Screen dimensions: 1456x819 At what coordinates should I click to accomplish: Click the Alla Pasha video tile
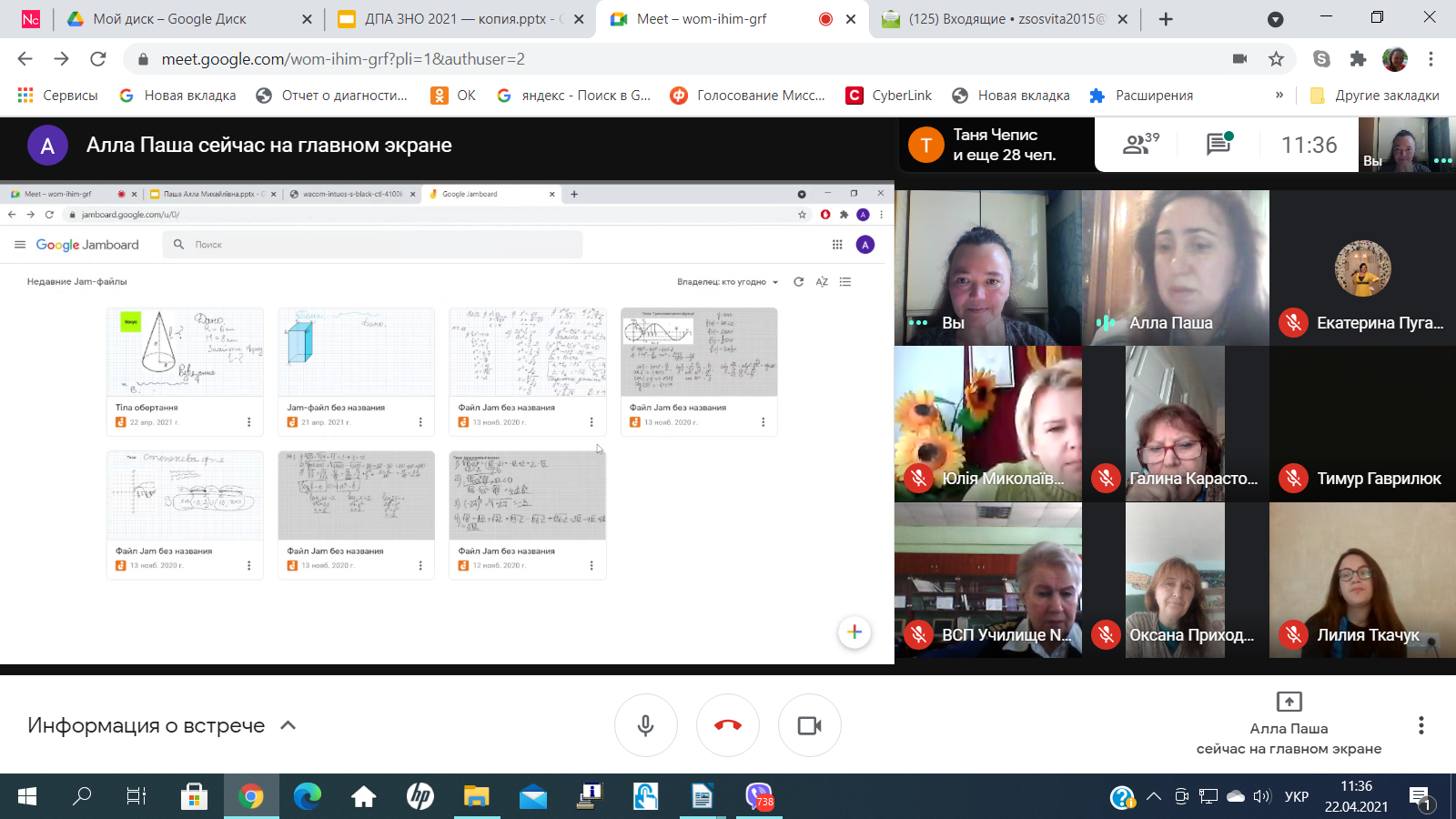pos(1175,268)
